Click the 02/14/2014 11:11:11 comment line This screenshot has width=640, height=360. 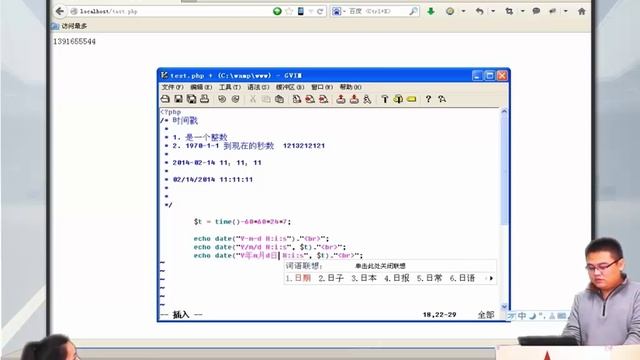[212, 179]
